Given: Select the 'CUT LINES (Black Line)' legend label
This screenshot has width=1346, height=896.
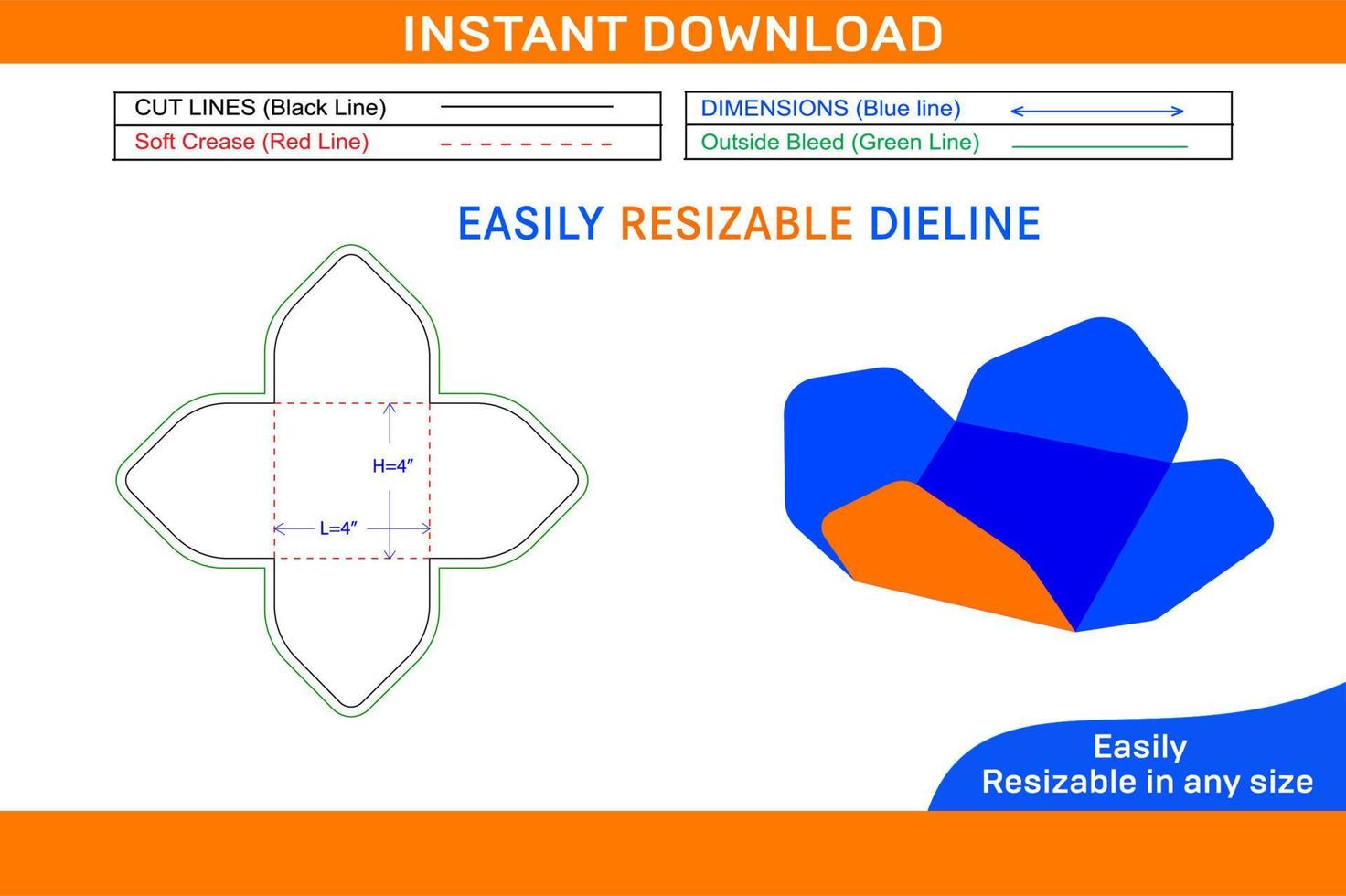Looking at the screenshot, I should pos(261,108).
